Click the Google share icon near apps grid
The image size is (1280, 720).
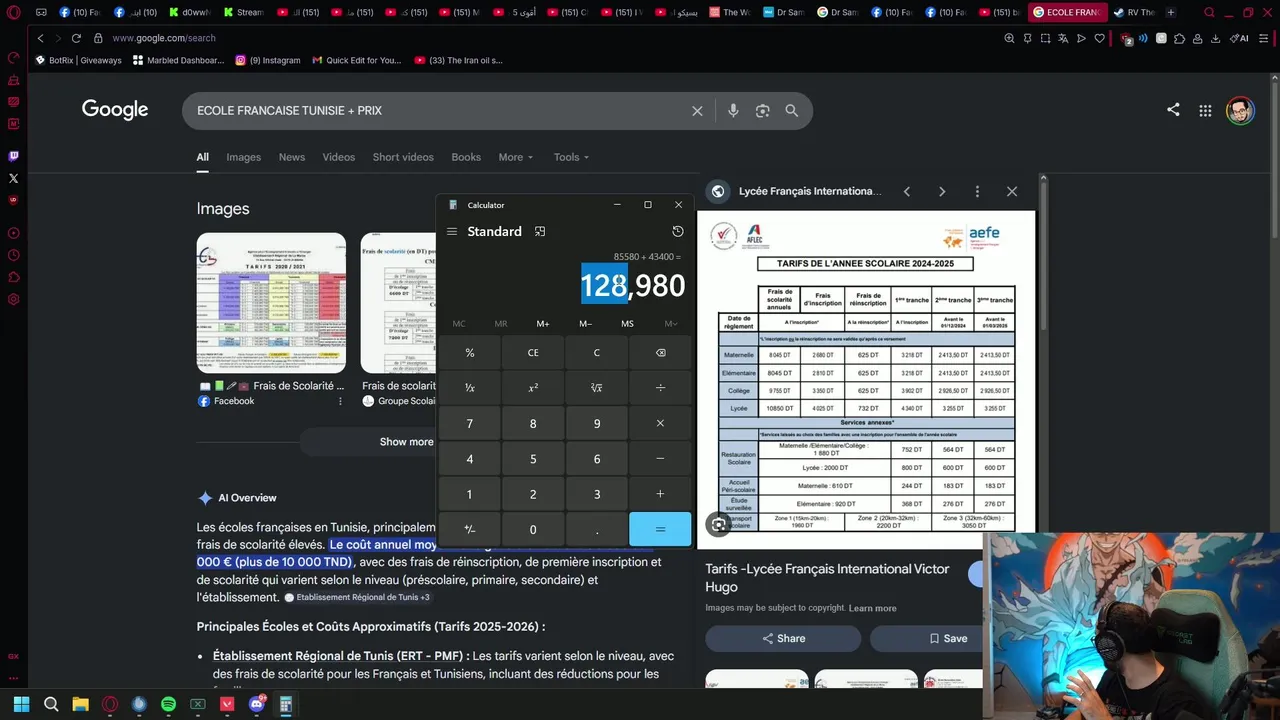(x=1173, y=110)
